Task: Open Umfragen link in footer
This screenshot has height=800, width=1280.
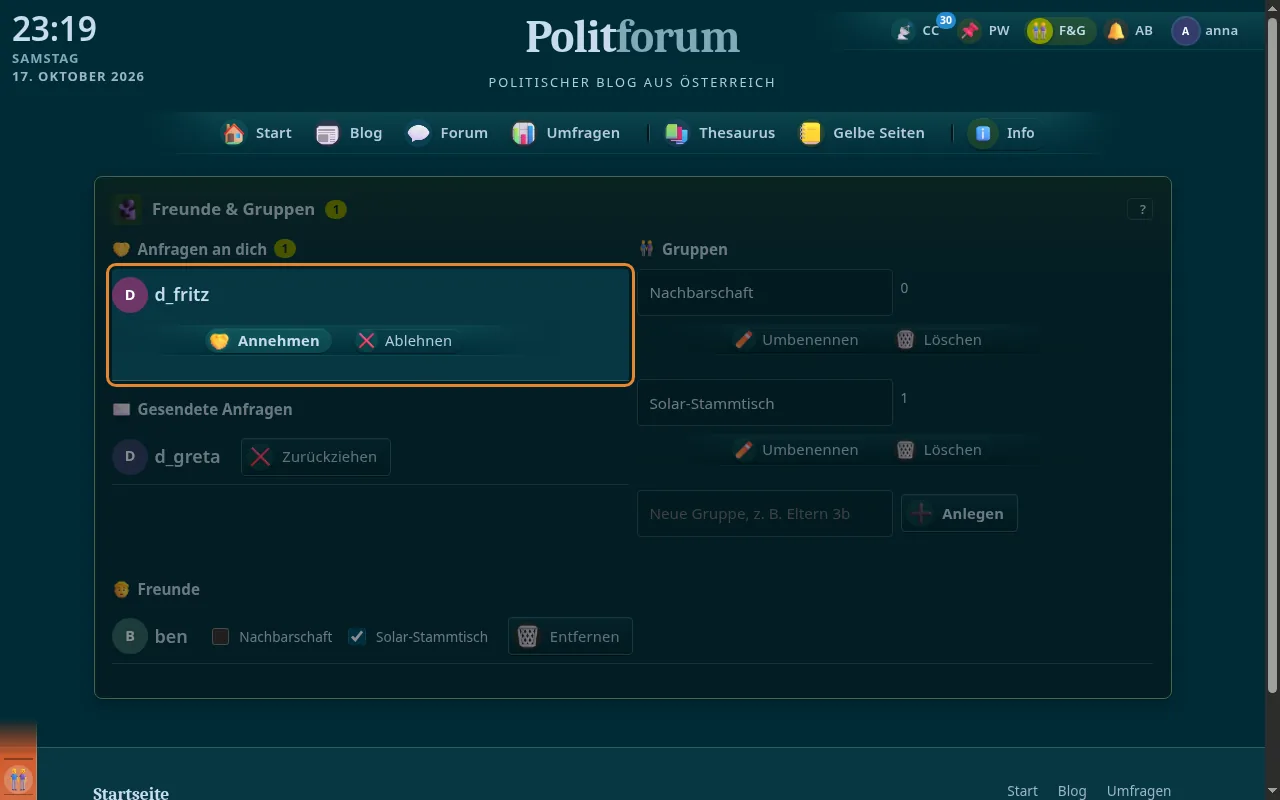Action: pos(1139,791)
